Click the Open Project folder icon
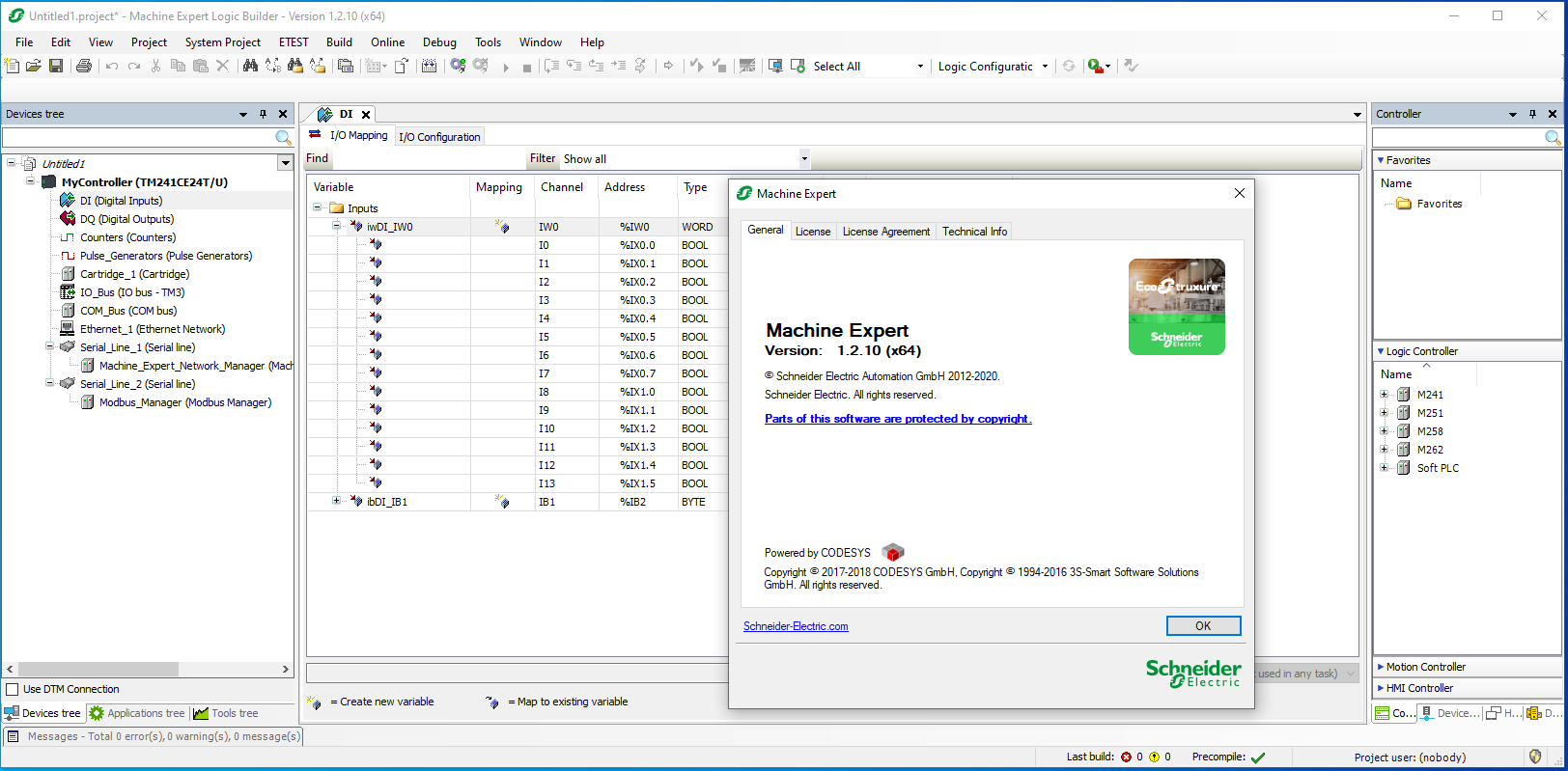1568x771 pixels. [34, 66]
